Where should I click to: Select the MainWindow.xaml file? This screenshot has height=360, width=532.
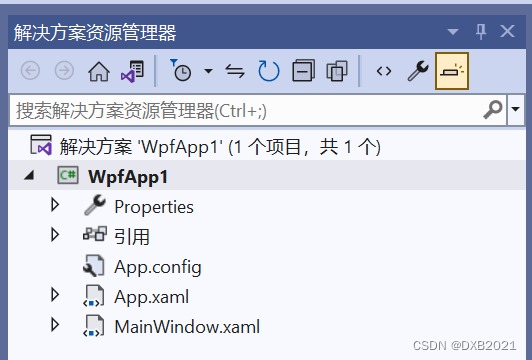(x=187, y=327)
